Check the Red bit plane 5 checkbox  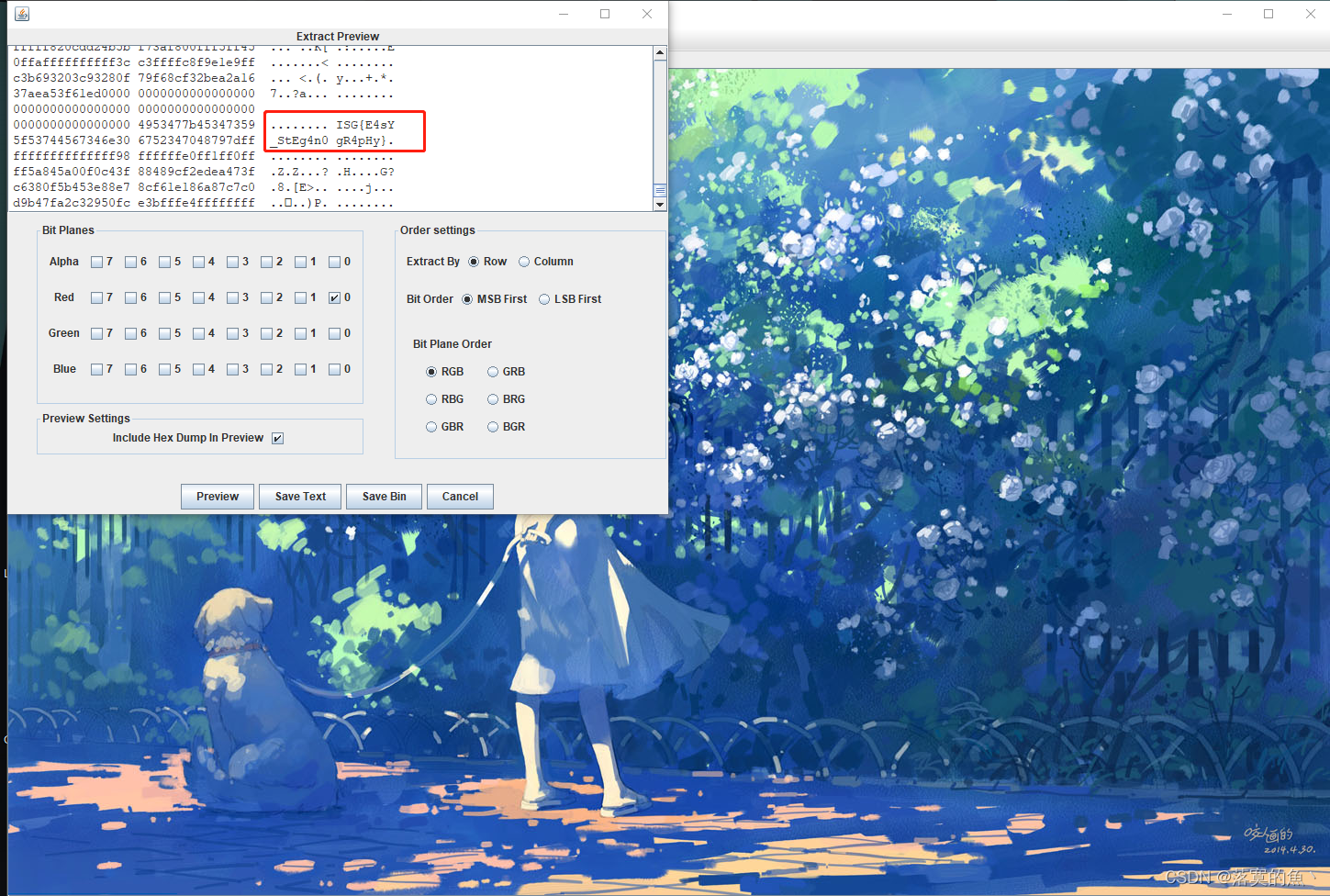165,297
